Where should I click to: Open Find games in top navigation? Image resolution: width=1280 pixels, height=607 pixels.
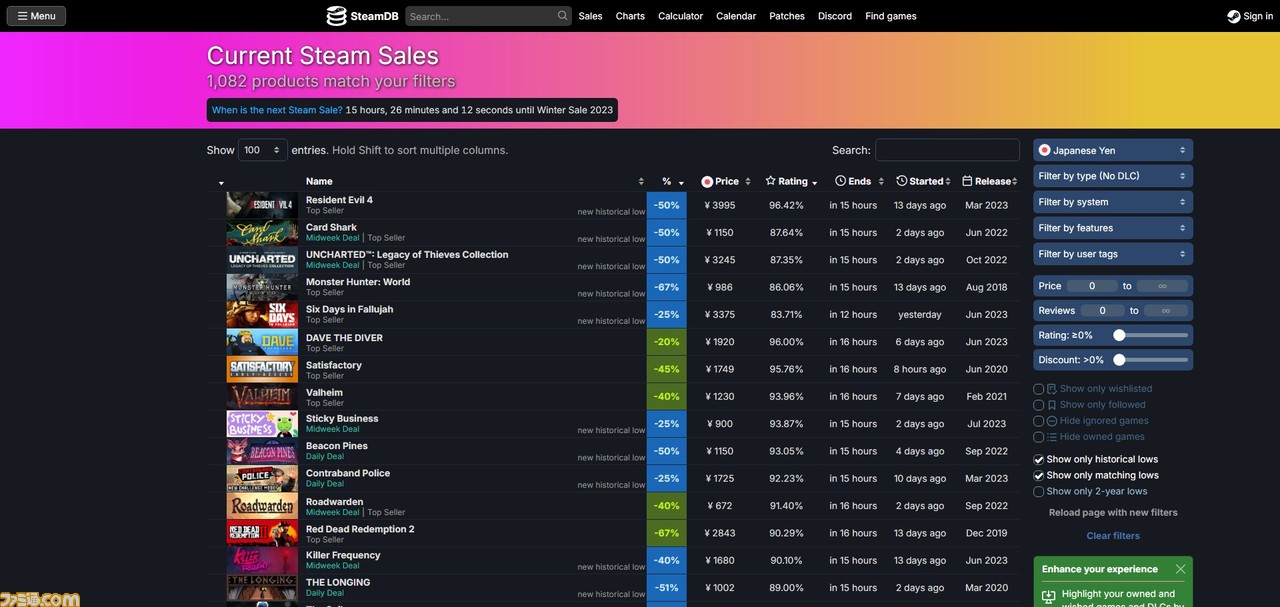(891, 16)
